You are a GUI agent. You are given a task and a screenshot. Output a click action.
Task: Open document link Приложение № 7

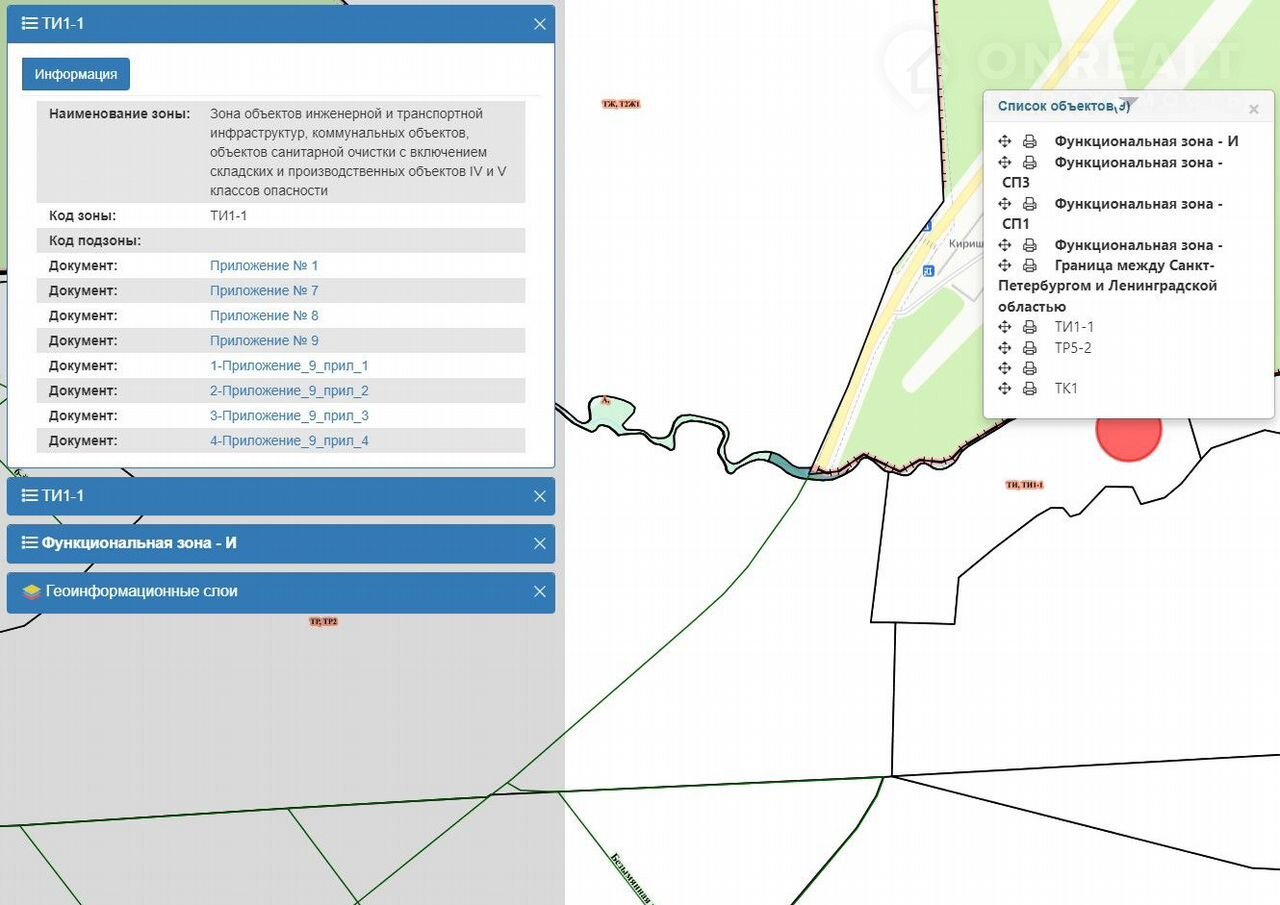click(x=264, y=290)
